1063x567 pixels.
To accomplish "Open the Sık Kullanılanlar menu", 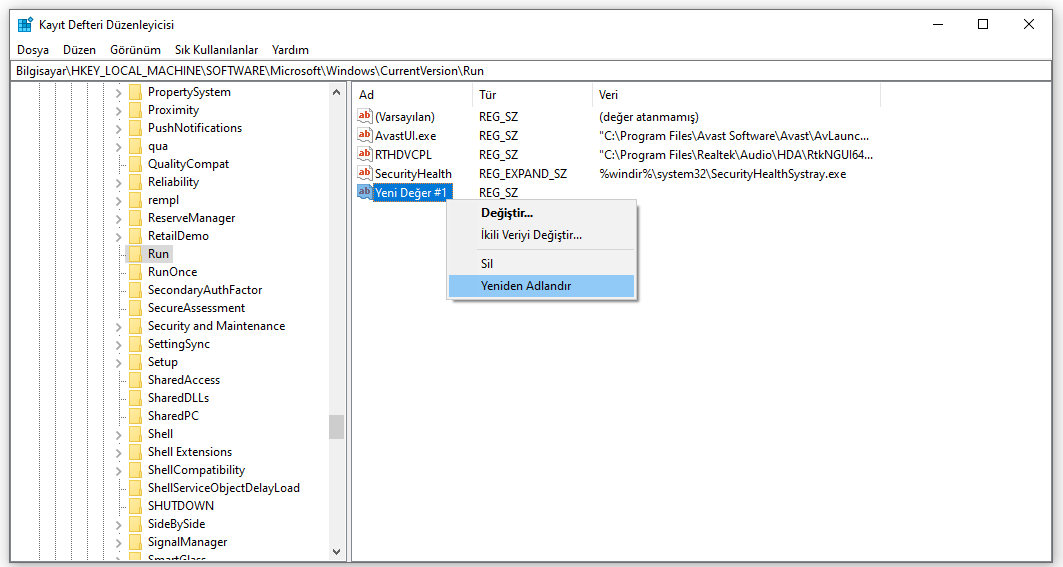I will tap(216, 50).
